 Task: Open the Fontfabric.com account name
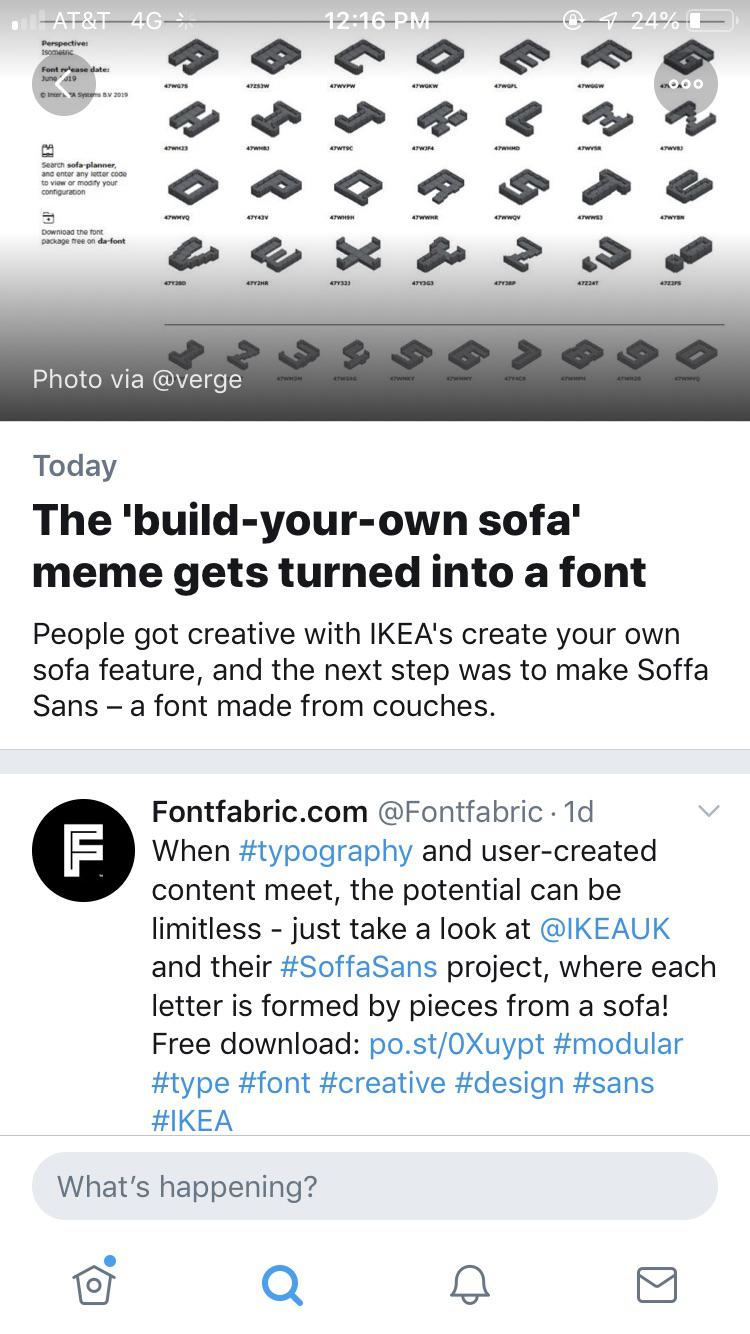coord(259,811)
